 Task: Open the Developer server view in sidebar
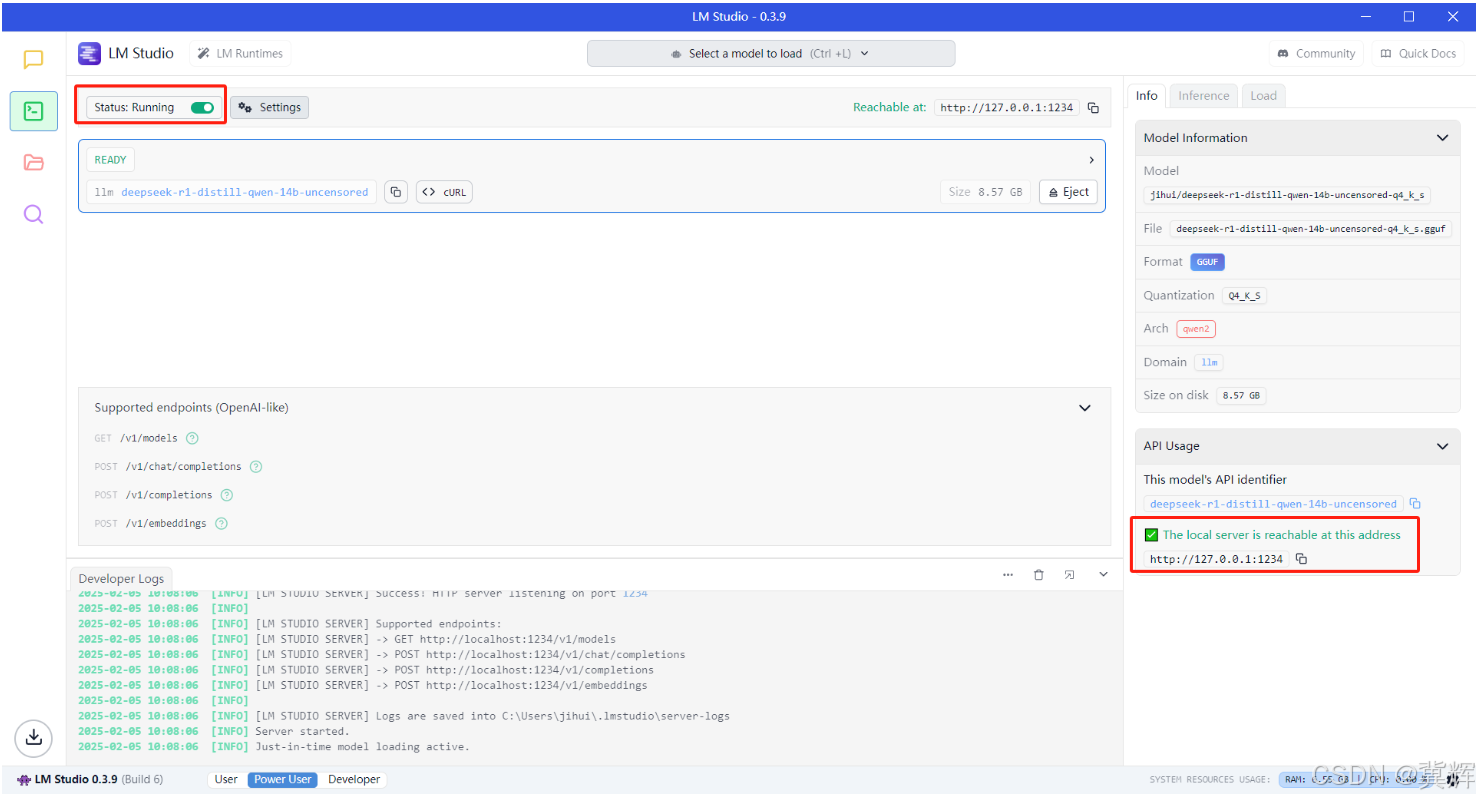click(33, 111)
